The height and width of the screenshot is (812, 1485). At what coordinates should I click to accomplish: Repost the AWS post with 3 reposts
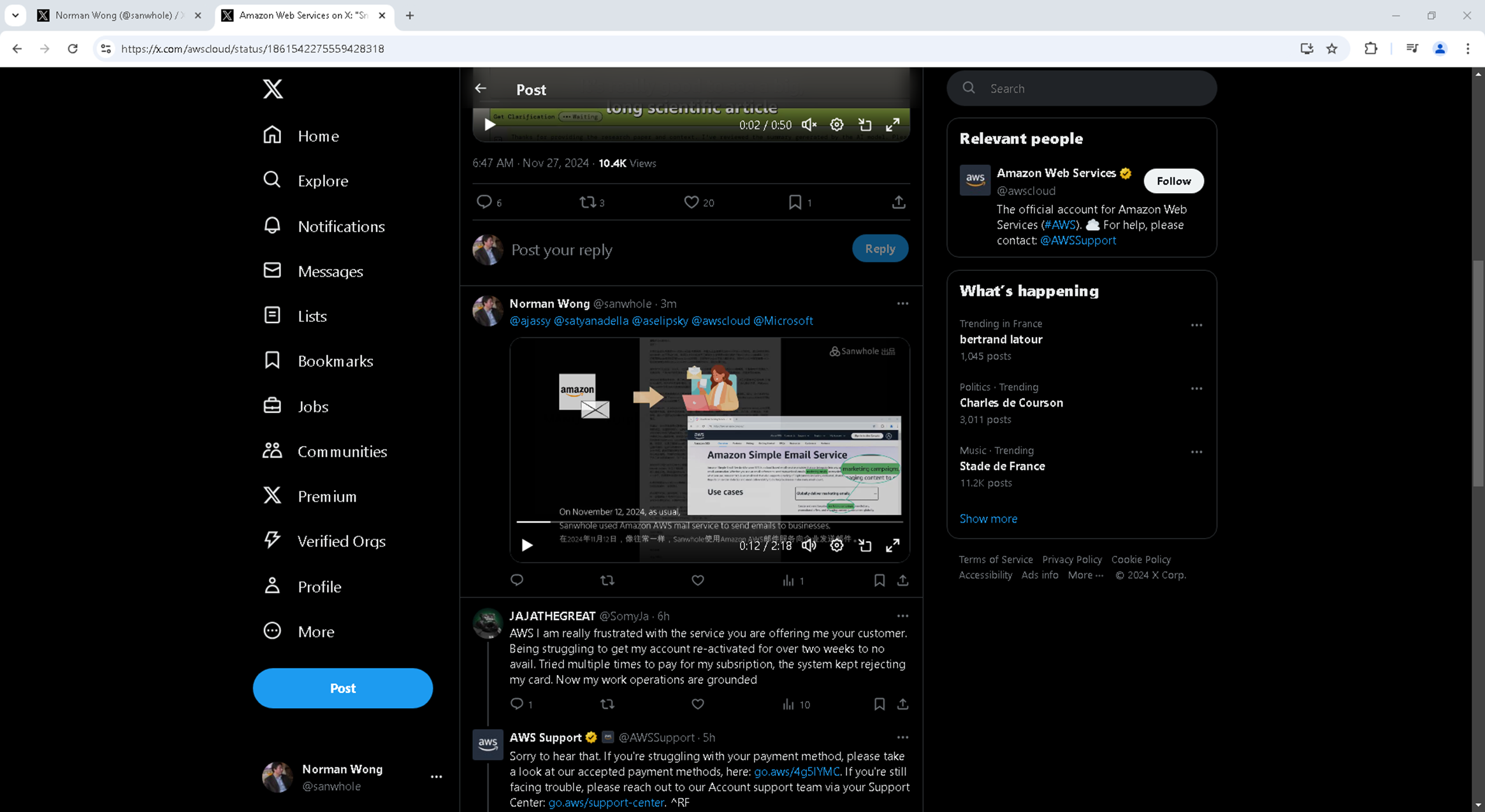coord(591,202)
